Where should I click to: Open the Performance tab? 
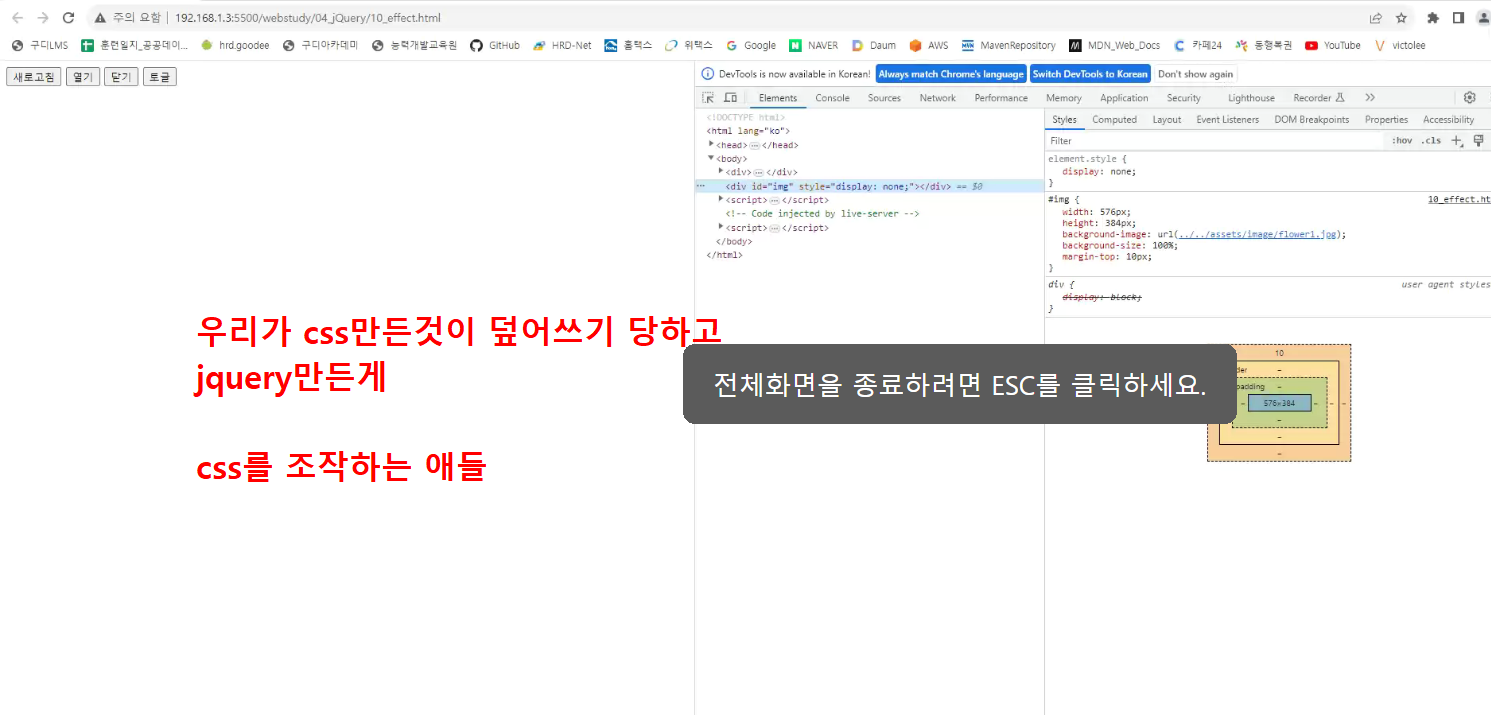pyautogui.click(x=1001, y=98)
